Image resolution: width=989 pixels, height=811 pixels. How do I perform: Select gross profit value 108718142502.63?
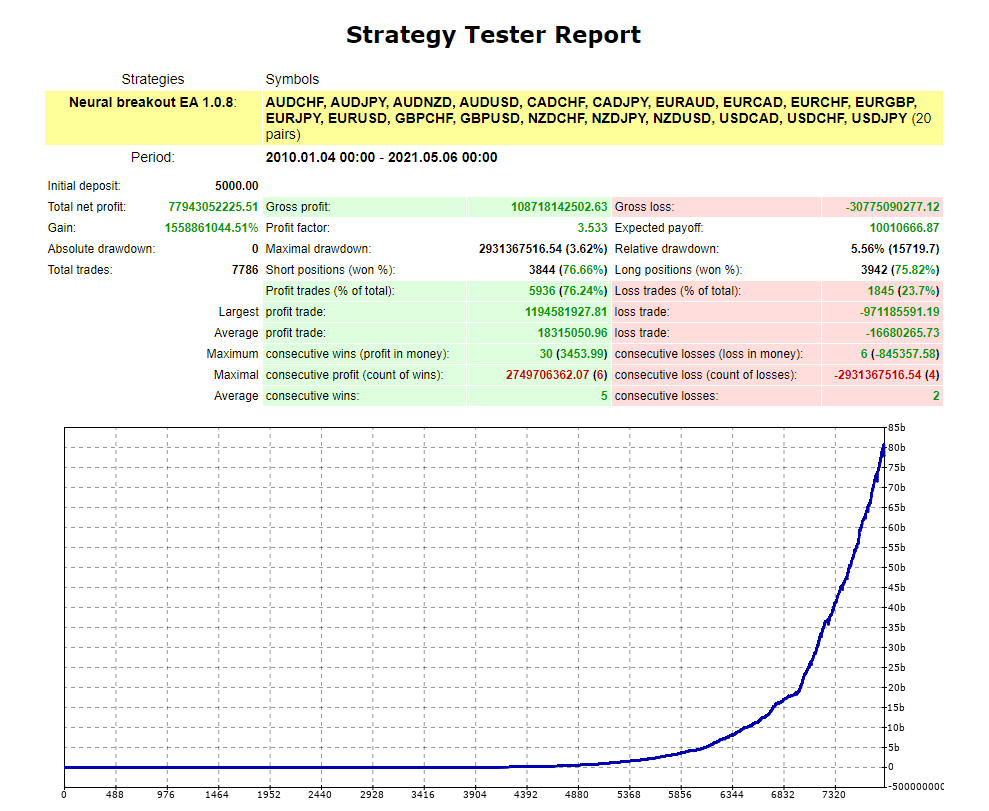tap(559, 207)
